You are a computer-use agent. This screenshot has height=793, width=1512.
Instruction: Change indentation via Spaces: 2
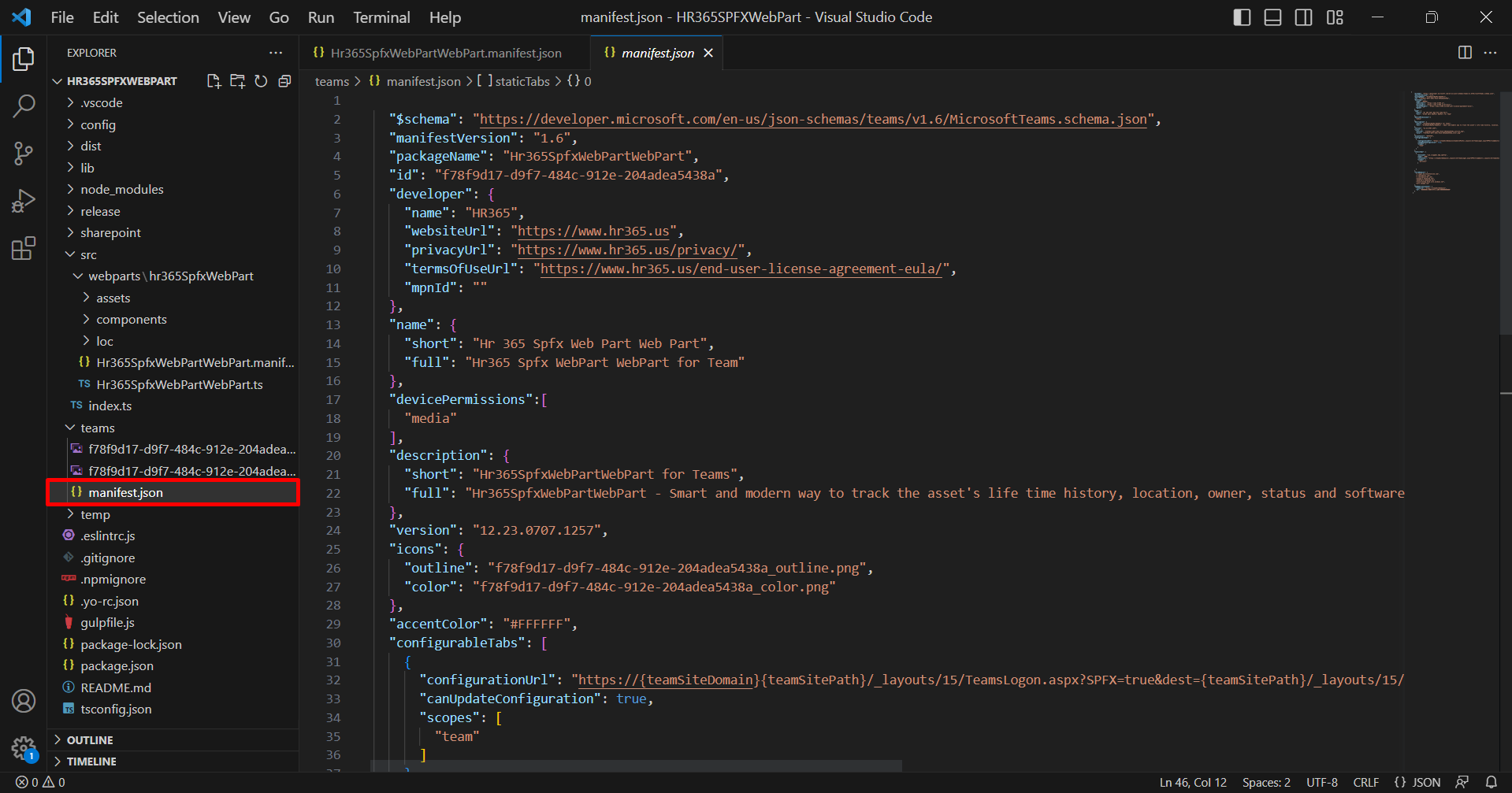click(x=1266, y=782)
